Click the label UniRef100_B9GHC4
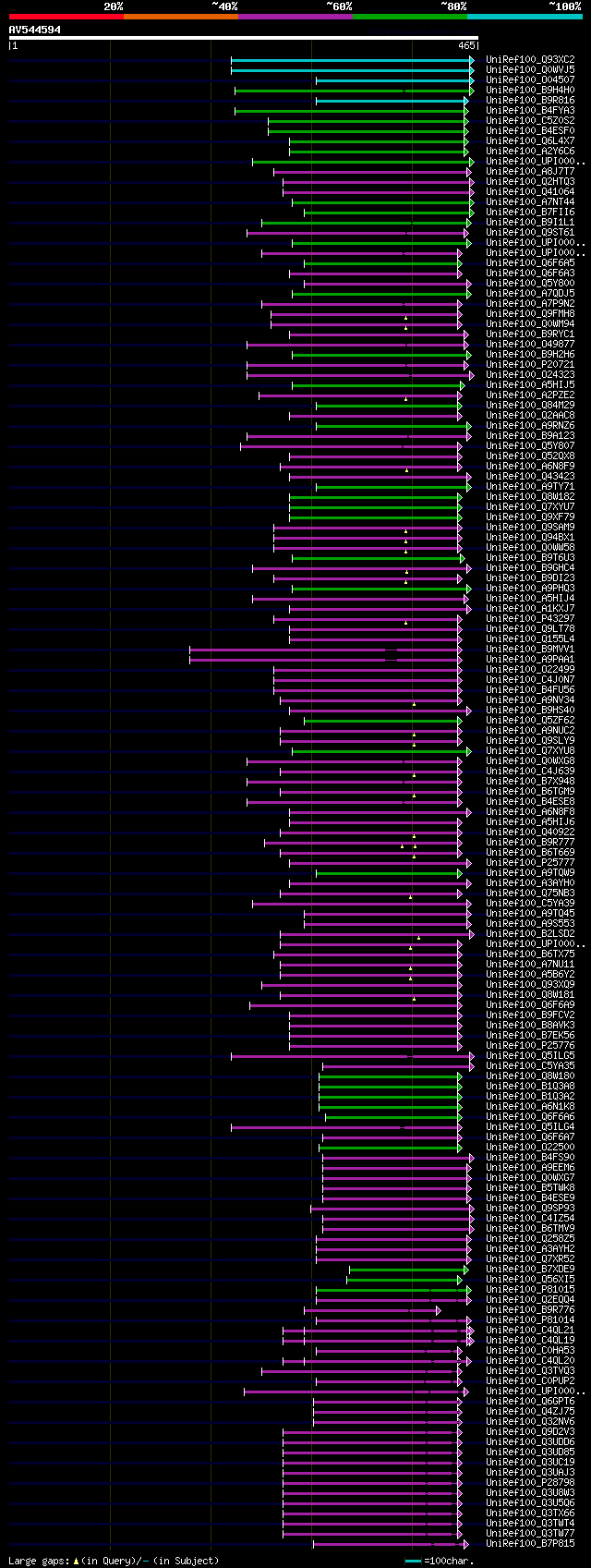 point(530,568)
